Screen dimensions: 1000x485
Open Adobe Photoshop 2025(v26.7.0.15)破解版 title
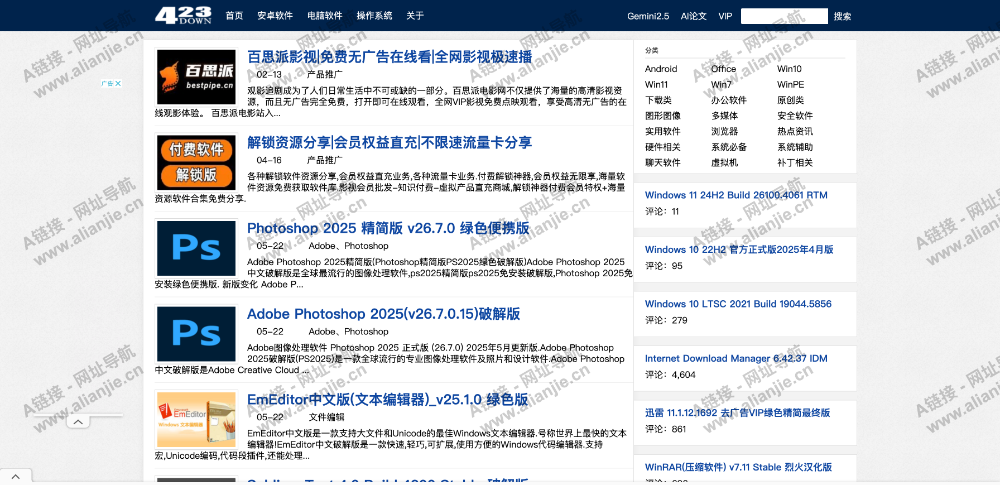coord(383,314)
